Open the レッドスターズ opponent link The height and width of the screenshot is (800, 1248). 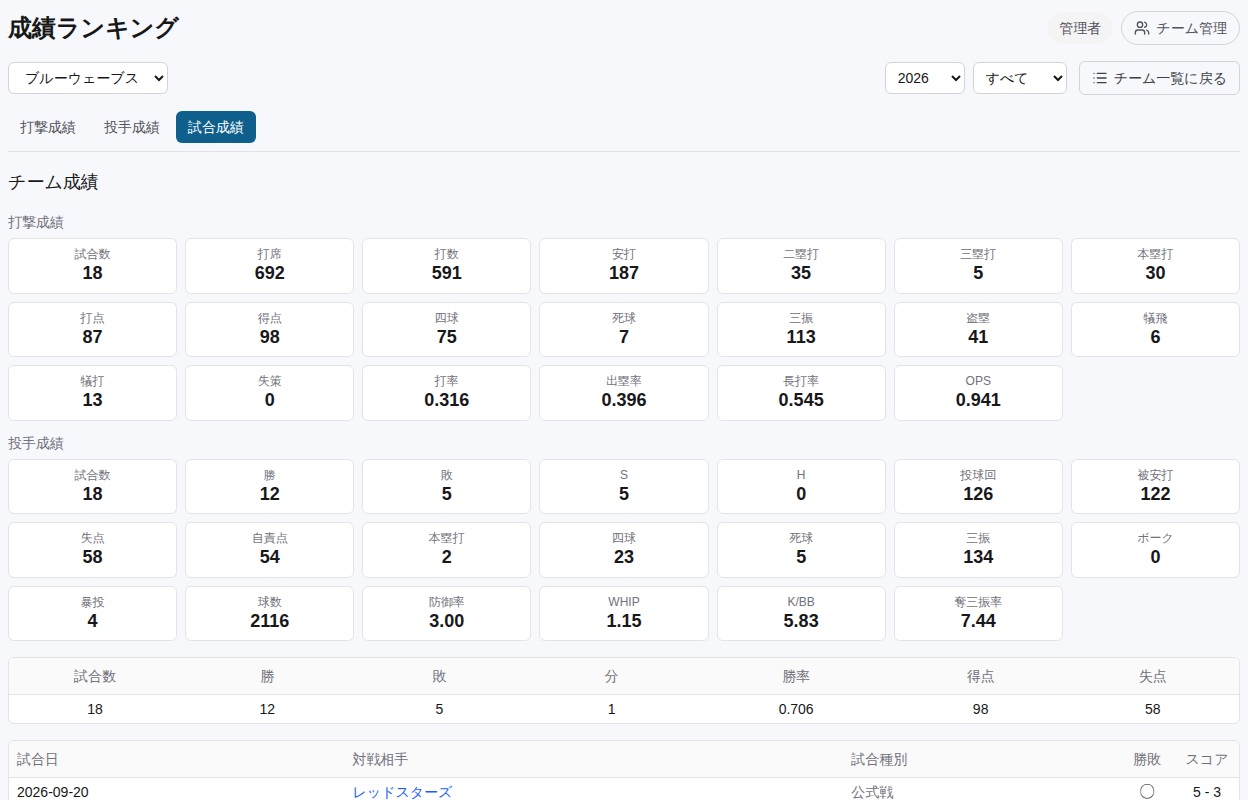[402, 792]
